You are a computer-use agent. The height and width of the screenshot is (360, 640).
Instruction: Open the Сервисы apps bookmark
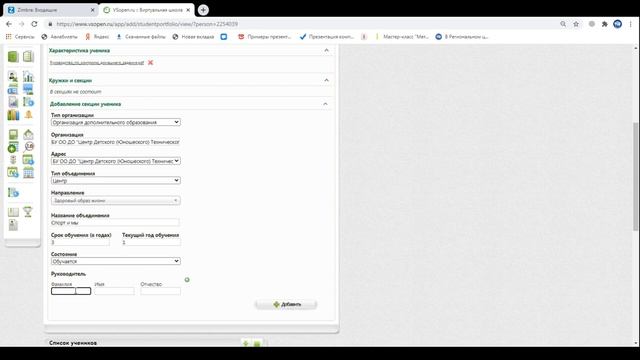click(20, 37)
